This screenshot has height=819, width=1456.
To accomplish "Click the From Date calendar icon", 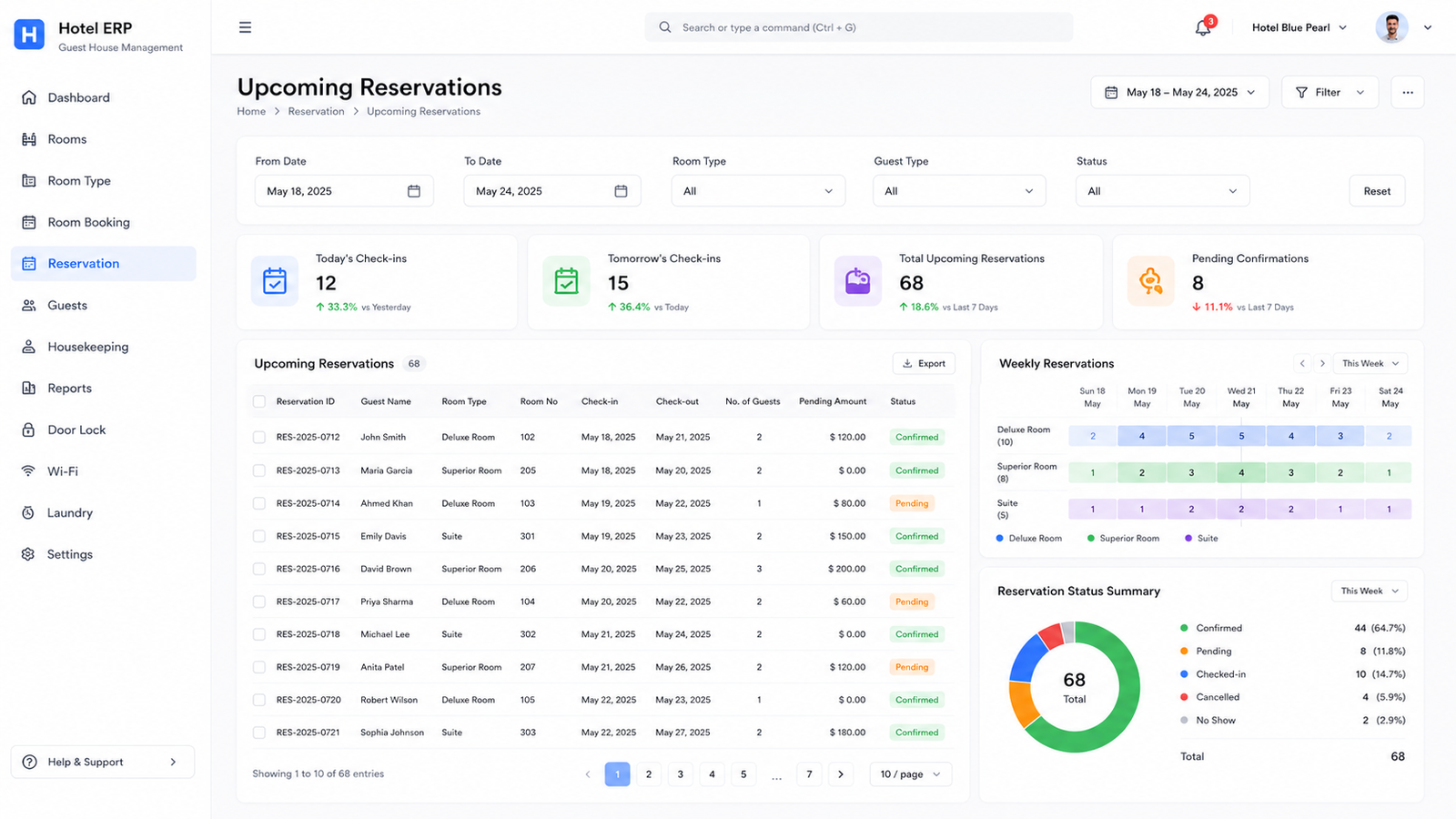I will 414,191.
